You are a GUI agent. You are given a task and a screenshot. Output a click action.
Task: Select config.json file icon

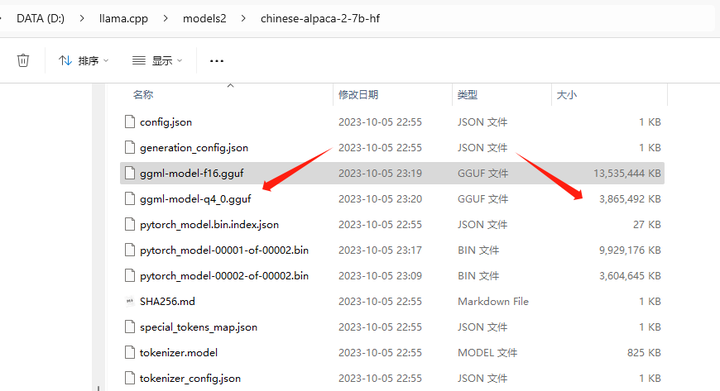(130, 122)
